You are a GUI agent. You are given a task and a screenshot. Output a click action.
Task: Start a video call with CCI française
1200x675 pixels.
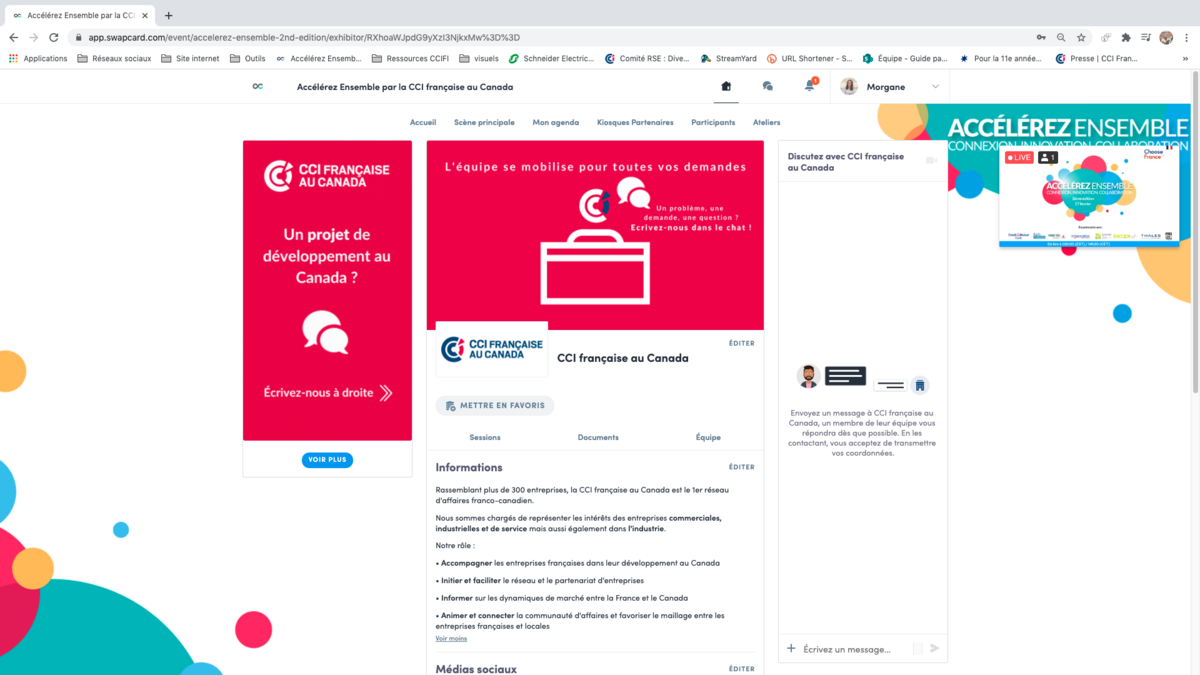click(x=931, y=161)
